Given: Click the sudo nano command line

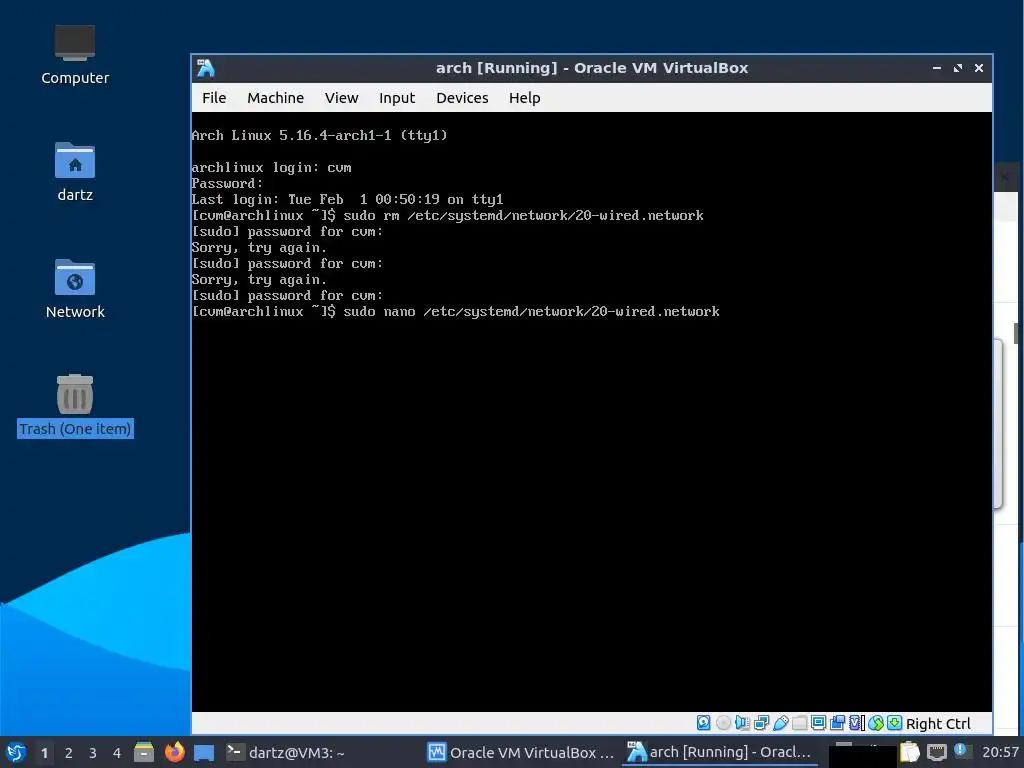Looking at the screenshot, I should [x=456, y=312].
